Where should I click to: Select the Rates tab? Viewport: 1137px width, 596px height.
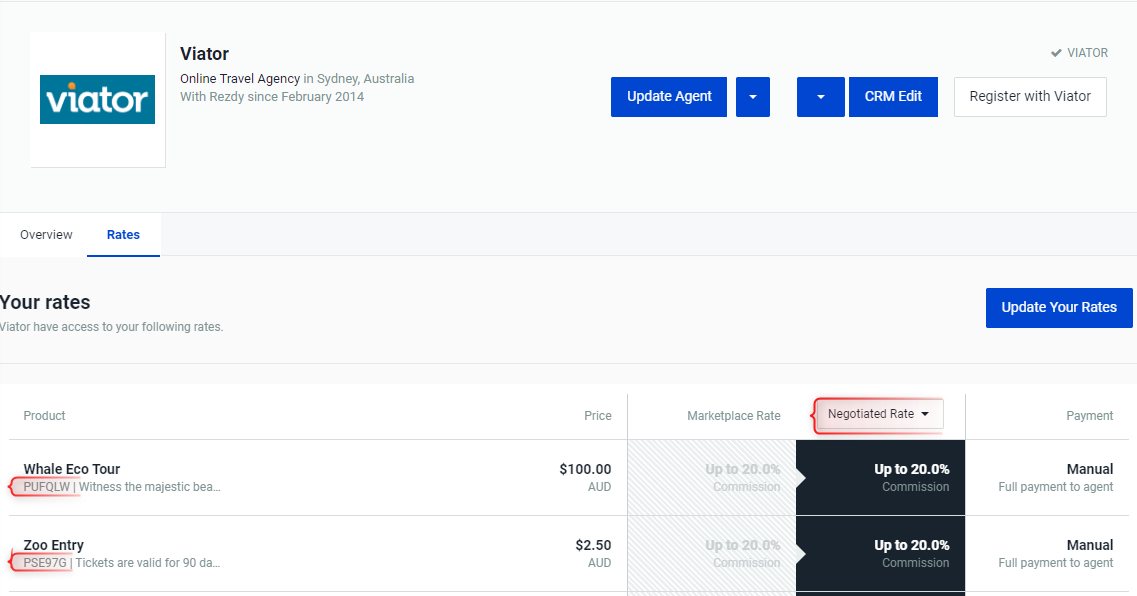coord(123,234)
